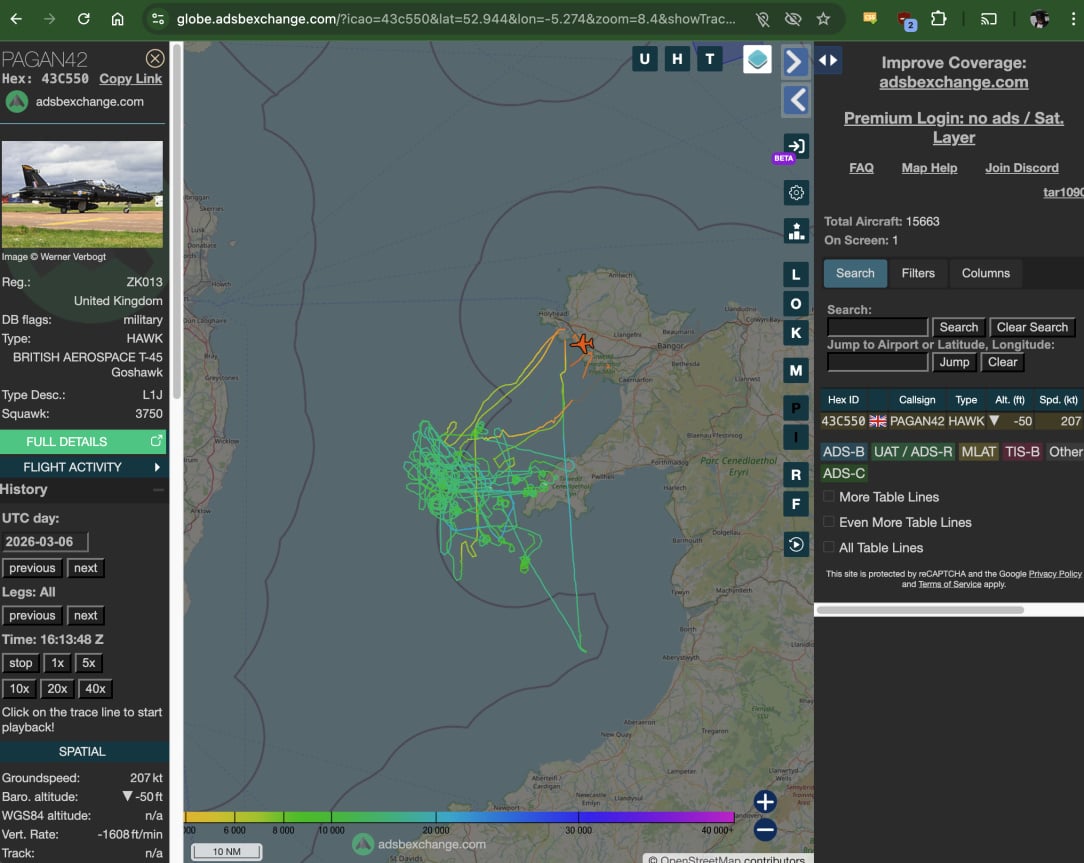The width and height of the screenshot is (1084, 863).
Task: Click the T map toggle button
Action: [x=710, y=59]
